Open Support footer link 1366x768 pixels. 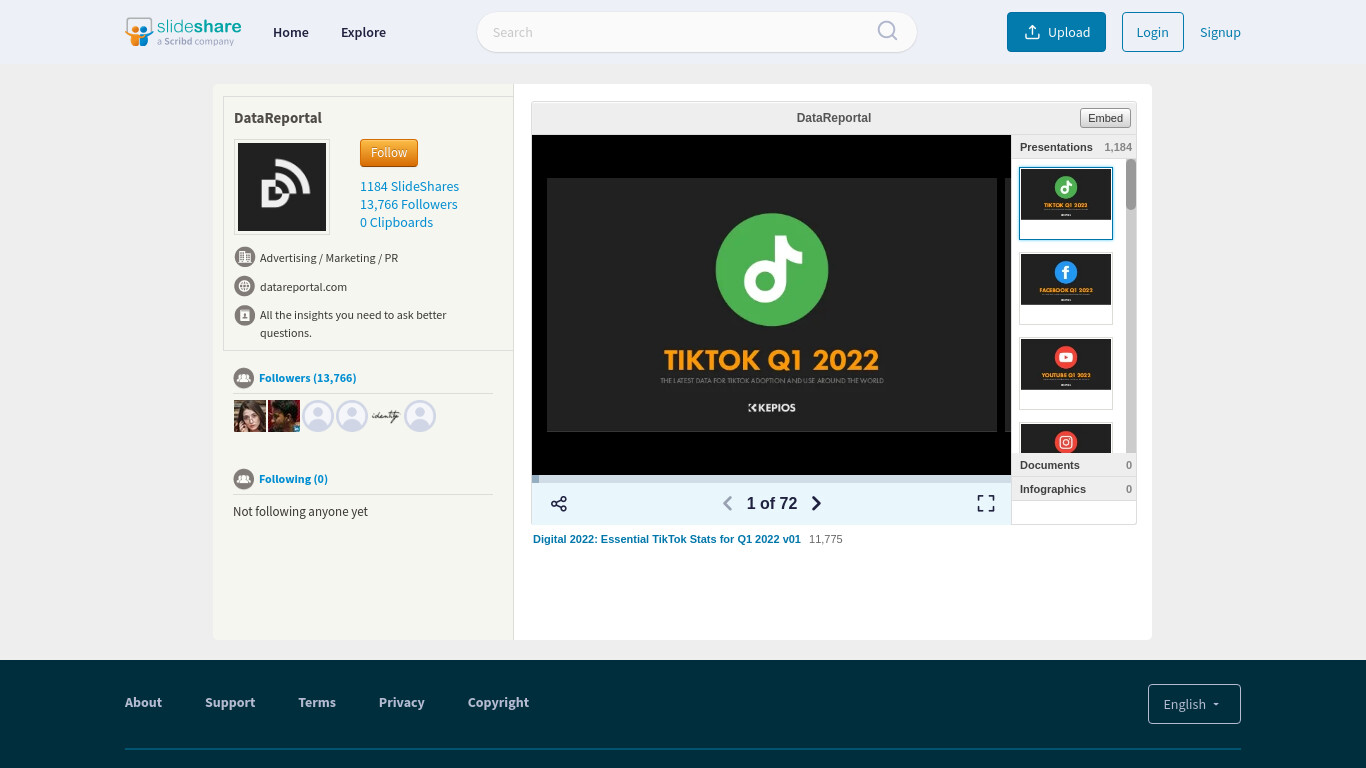(230, 702)
